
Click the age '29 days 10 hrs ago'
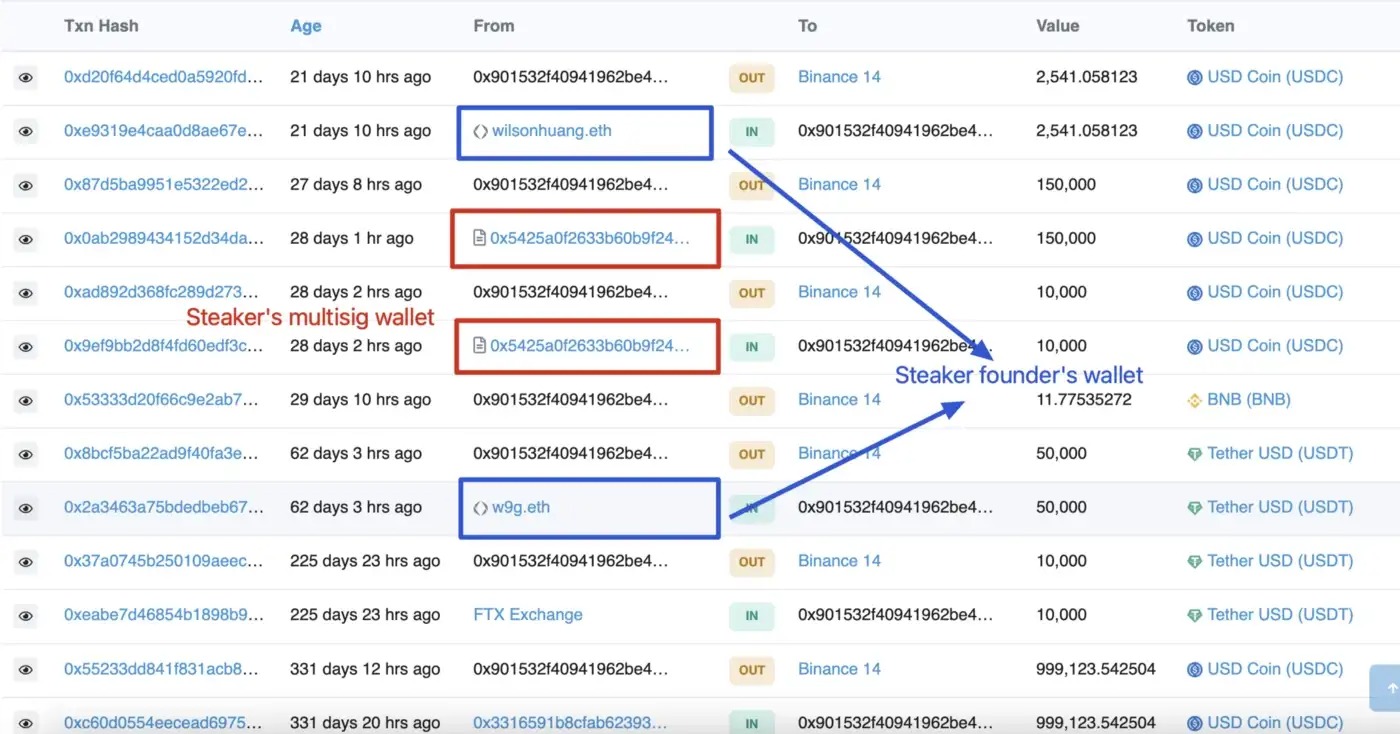point(361,400)
